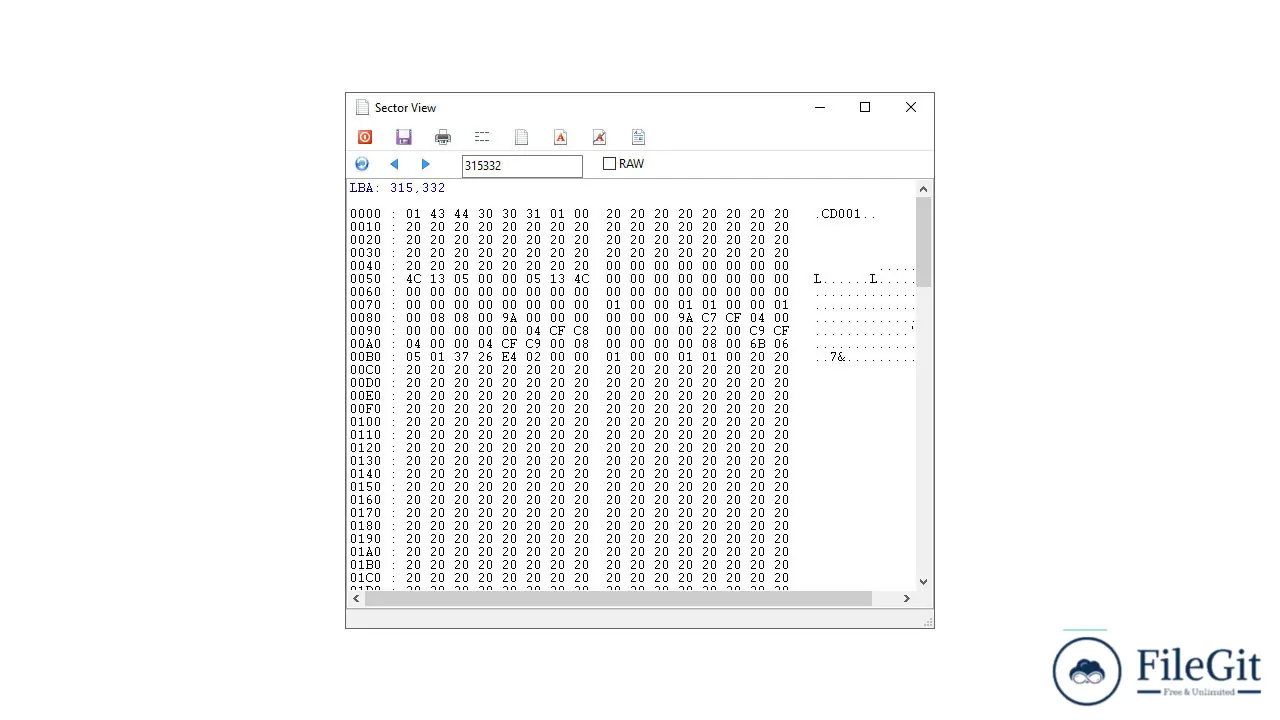This screenshot has width=1280, height=720.
Task: Click the dashed lines toolbar icon
Action: coord(482,137)
